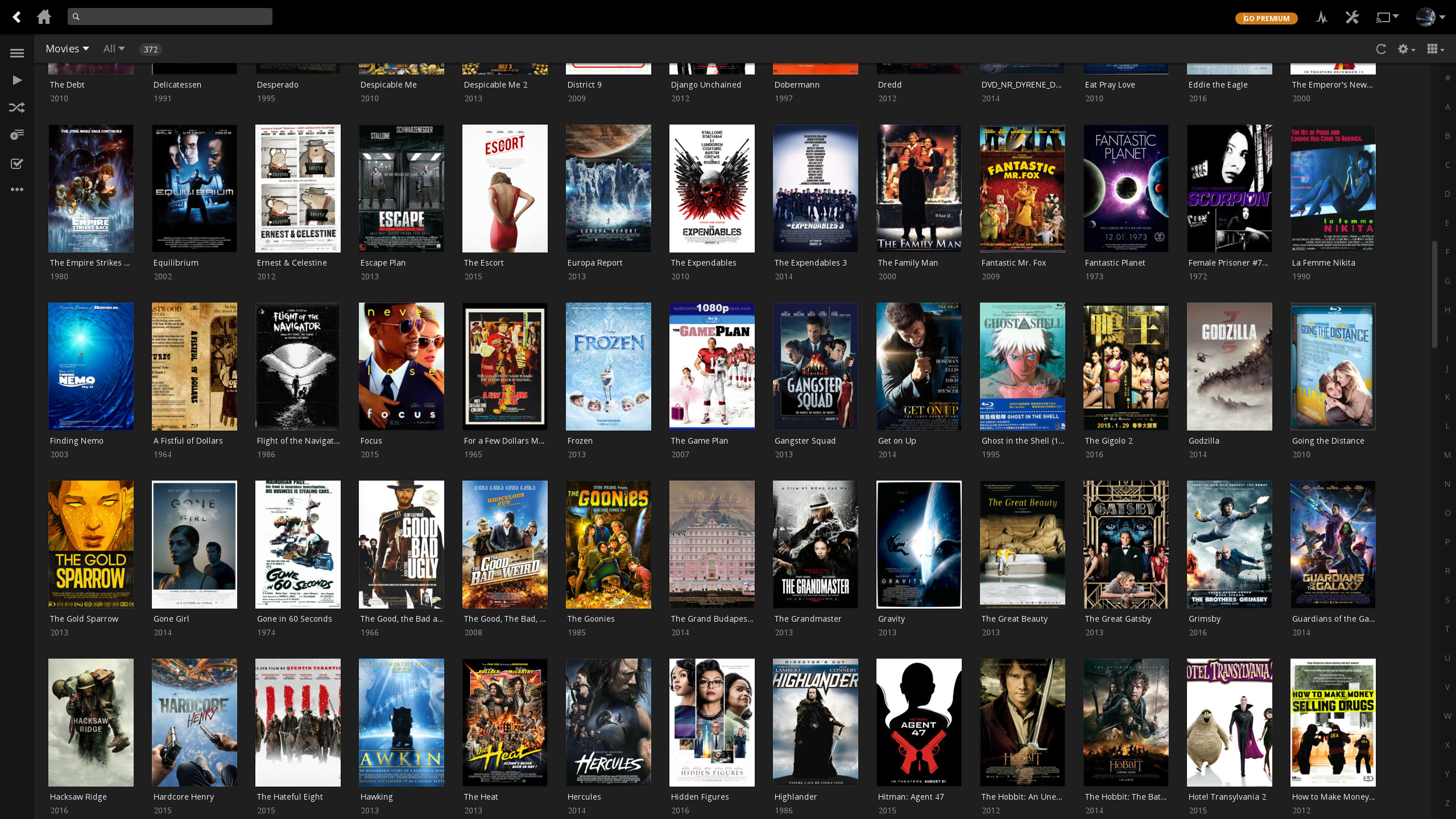Jump to letter G in index
This screenshot has height=819, width=1456.
[1447, 281]
